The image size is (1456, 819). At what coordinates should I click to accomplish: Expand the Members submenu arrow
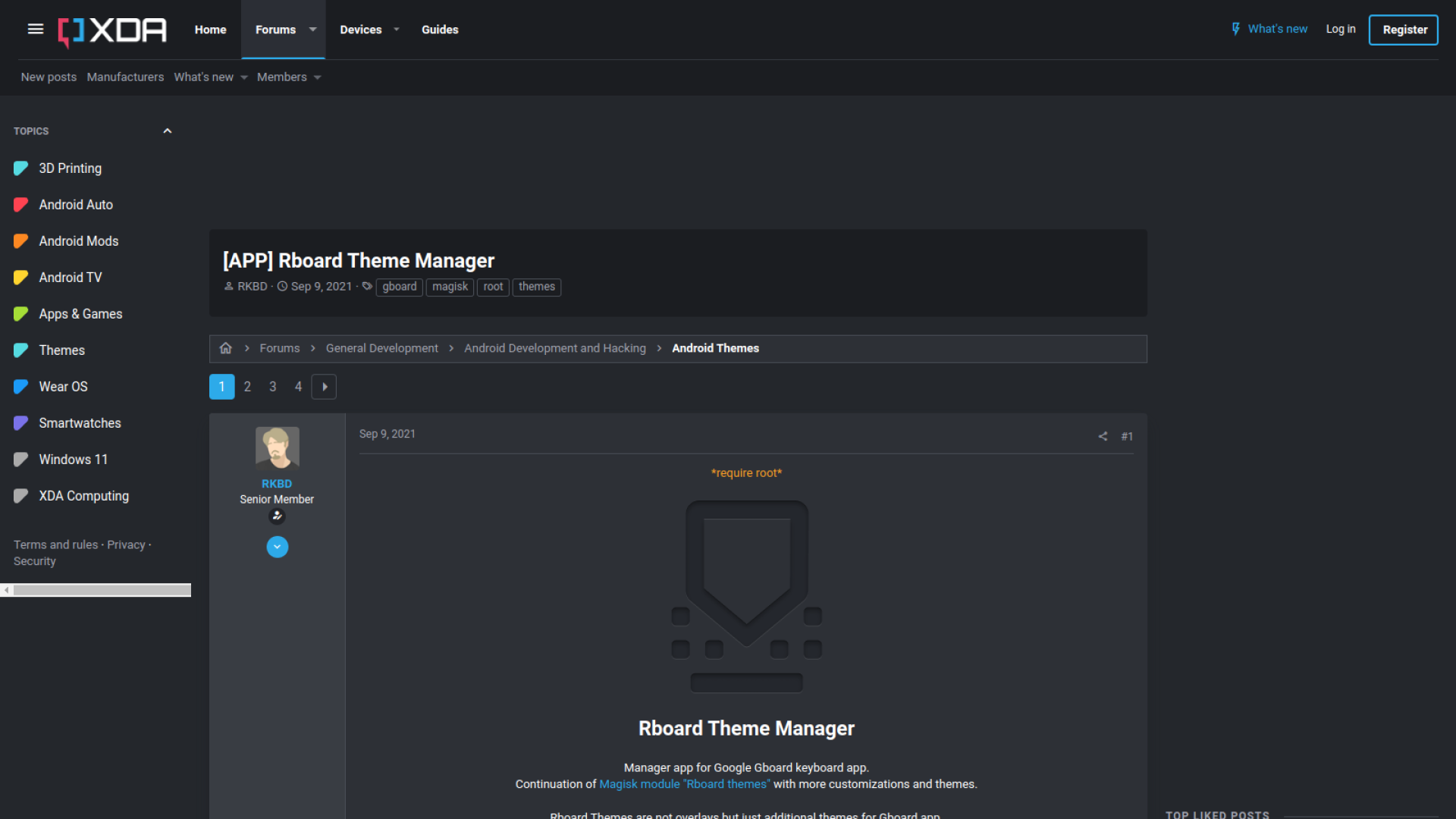pos(317,77)
